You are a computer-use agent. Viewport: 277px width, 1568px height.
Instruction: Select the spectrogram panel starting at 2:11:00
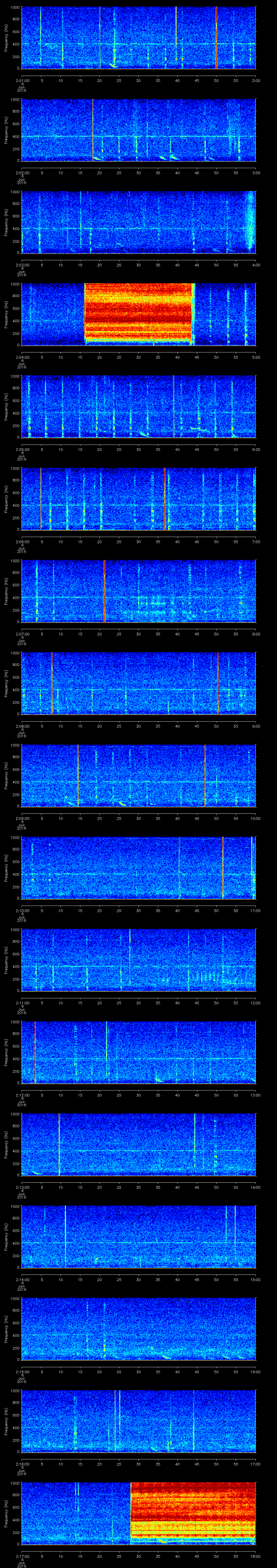click(x=138, y=959)
